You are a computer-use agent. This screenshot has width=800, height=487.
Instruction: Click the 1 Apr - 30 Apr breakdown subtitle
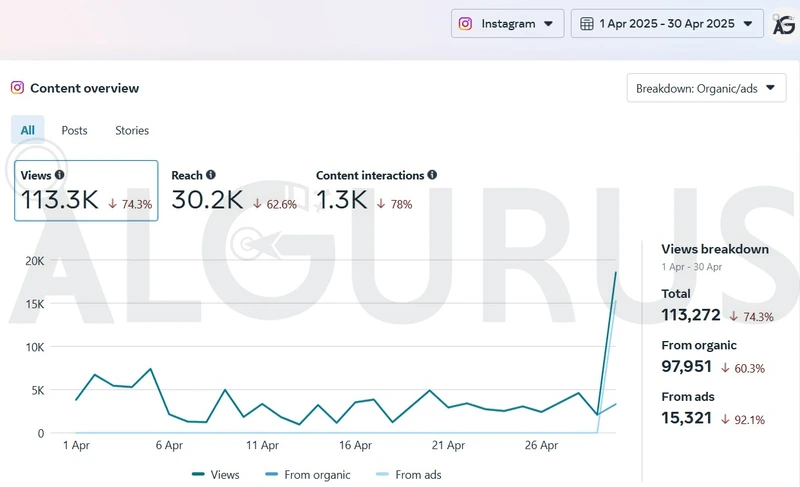691,267
